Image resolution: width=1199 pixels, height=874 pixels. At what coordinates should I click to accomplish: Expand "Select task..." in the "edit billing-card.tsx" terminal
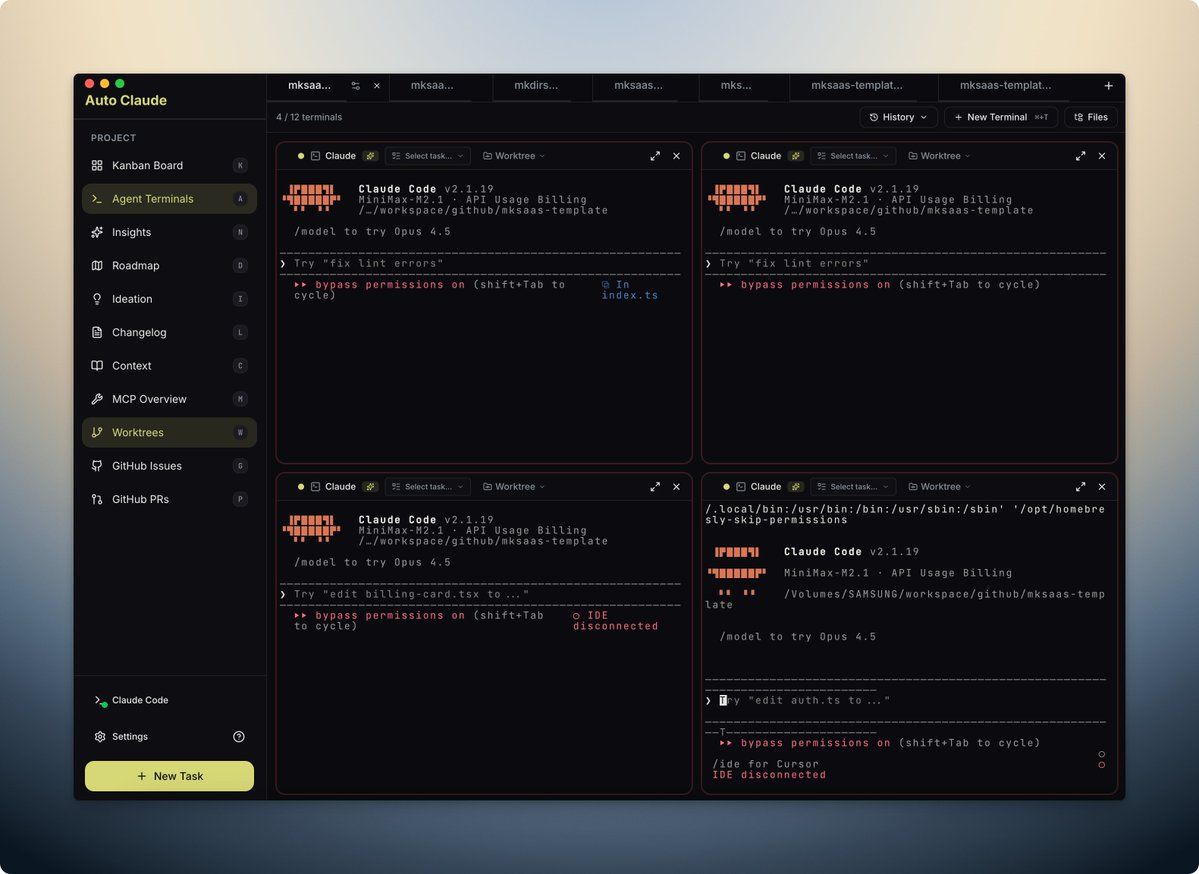428,487
